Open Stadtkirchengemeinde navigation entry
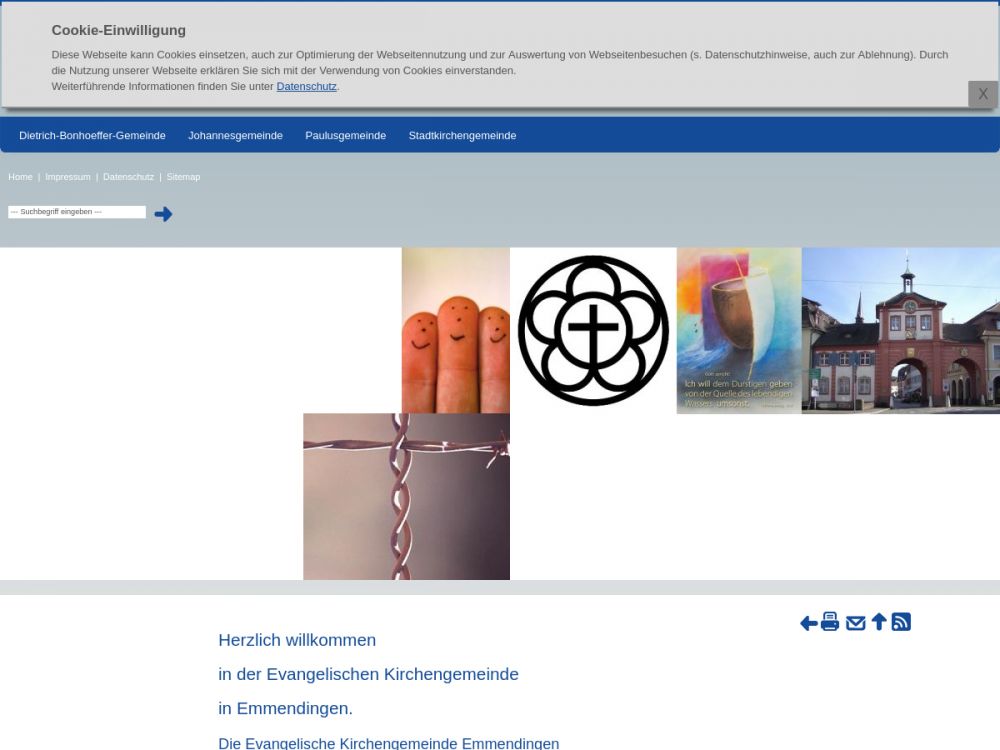 462,136
